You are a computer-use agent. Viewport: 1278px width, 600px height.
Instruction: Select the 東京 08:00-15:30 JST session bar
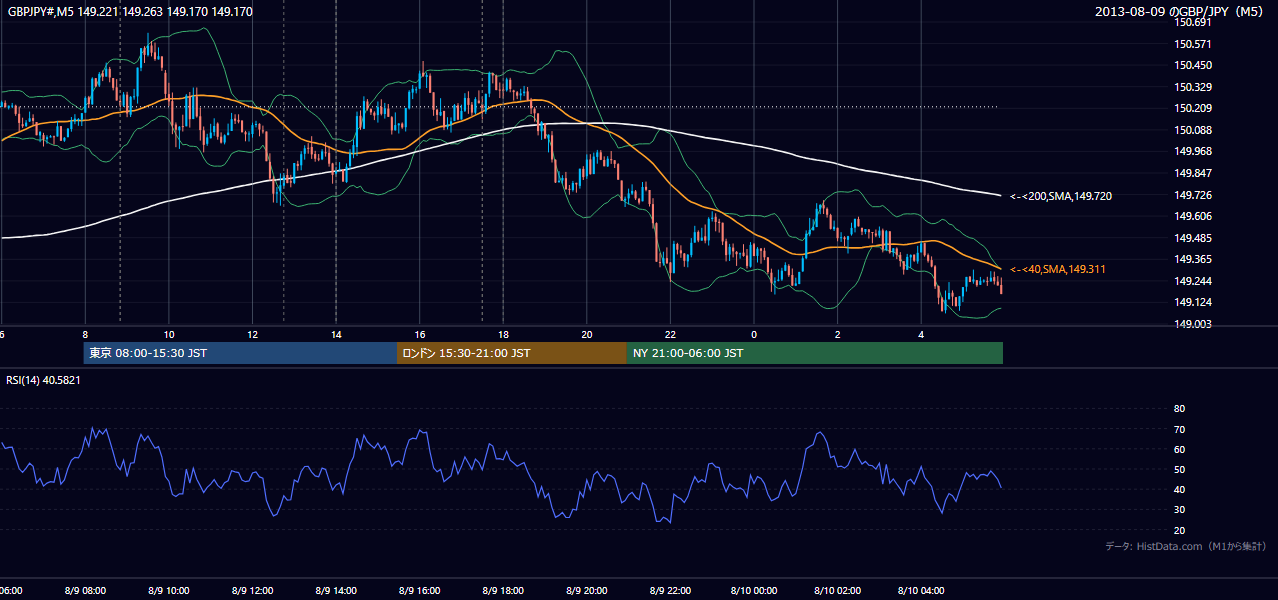pyautogui.click(x=240, y=353)
